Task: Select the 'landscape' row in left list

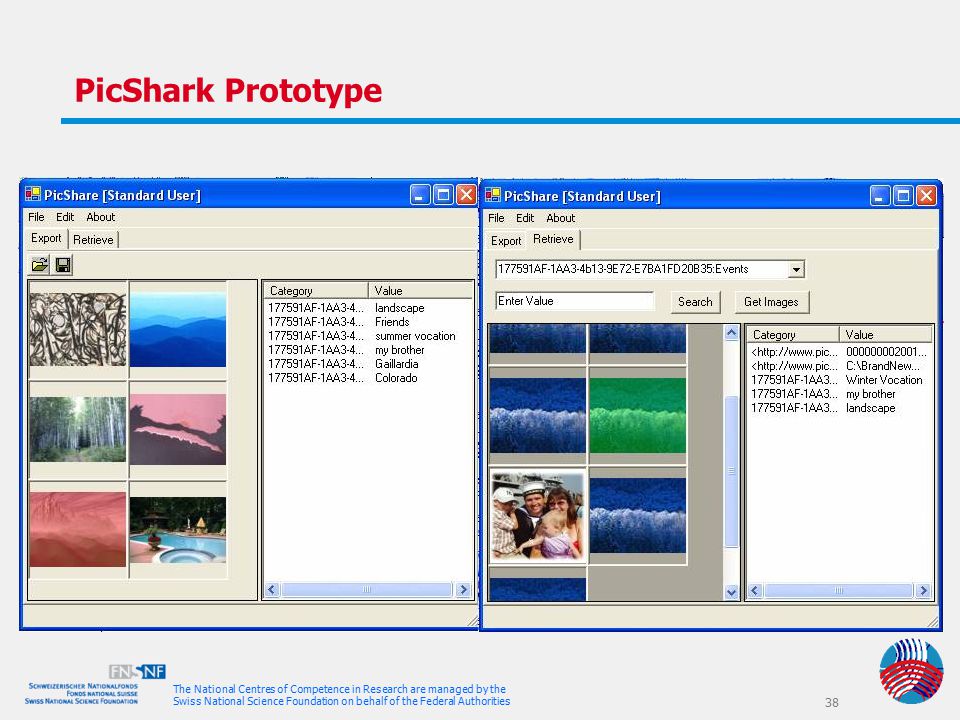Action: click(x=368, y=308)
